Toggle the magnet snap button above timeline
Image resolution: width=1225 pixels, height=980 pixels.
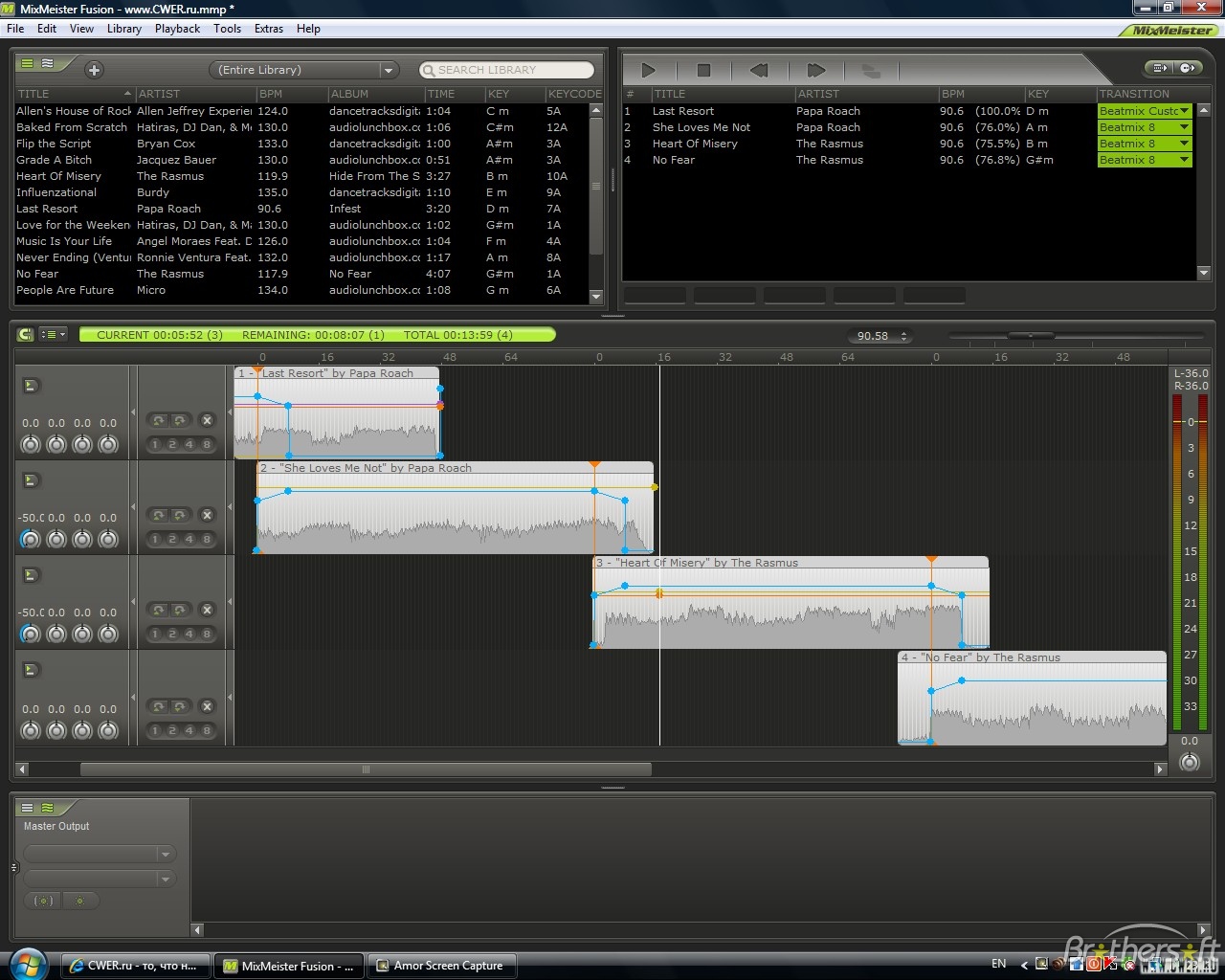tap(26, 335)
